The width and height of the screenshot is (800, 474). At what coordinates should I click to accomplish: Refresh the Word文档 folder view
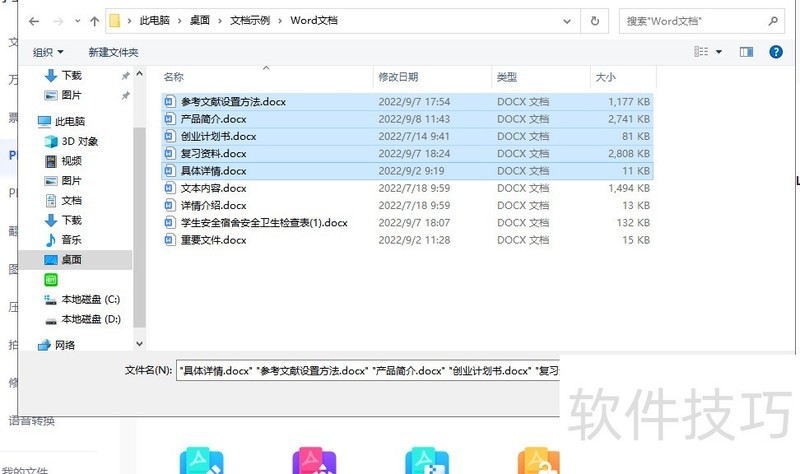point(594,21)
